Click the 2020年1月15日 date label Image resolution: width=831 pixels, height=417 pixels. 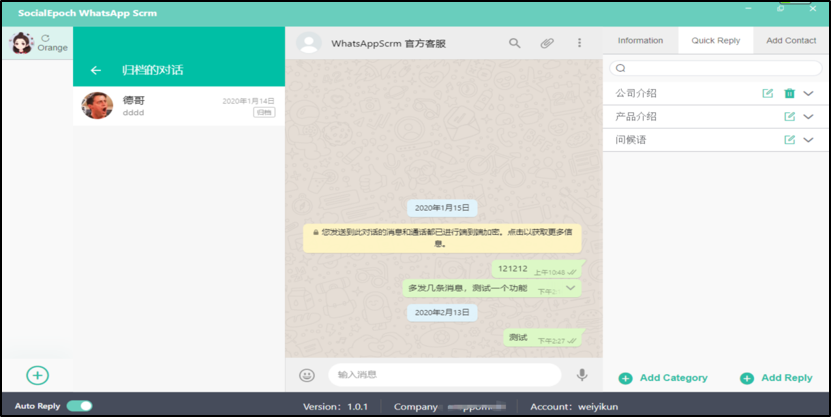(x=442, y=208)
